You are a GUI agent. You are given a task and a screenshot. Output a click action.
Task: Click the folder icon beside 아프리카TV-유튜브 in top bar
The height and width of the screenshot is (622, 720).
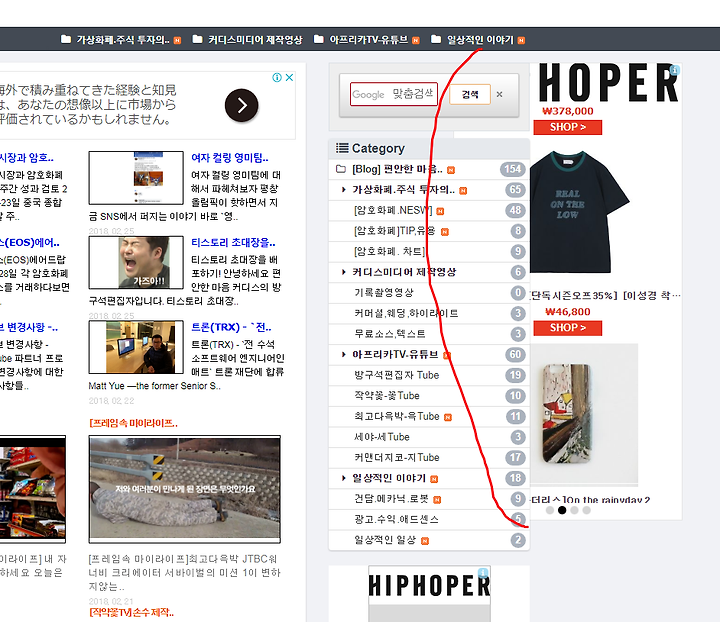click(319, 39)
